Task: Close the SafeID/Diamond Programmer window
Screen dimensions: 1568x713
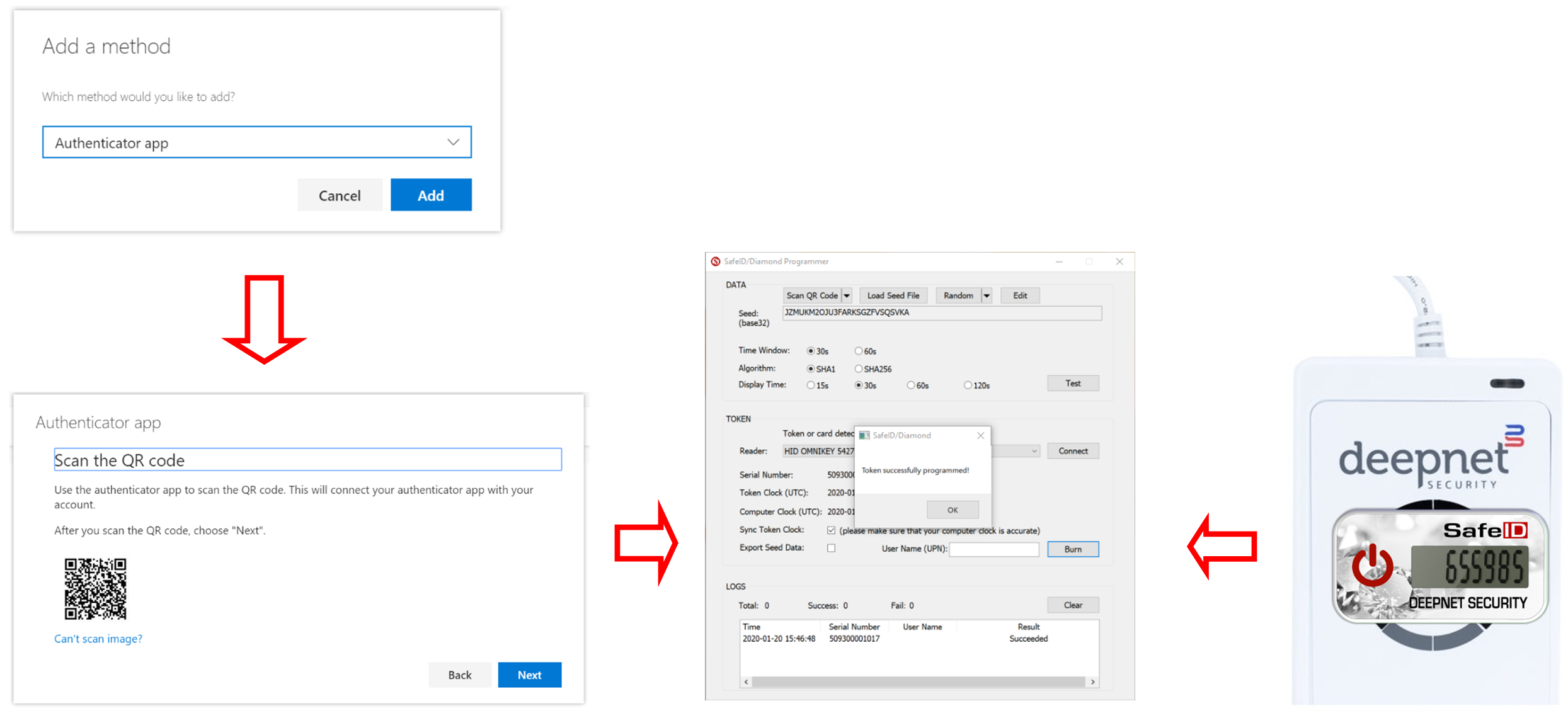Action: pos(1119,261)
